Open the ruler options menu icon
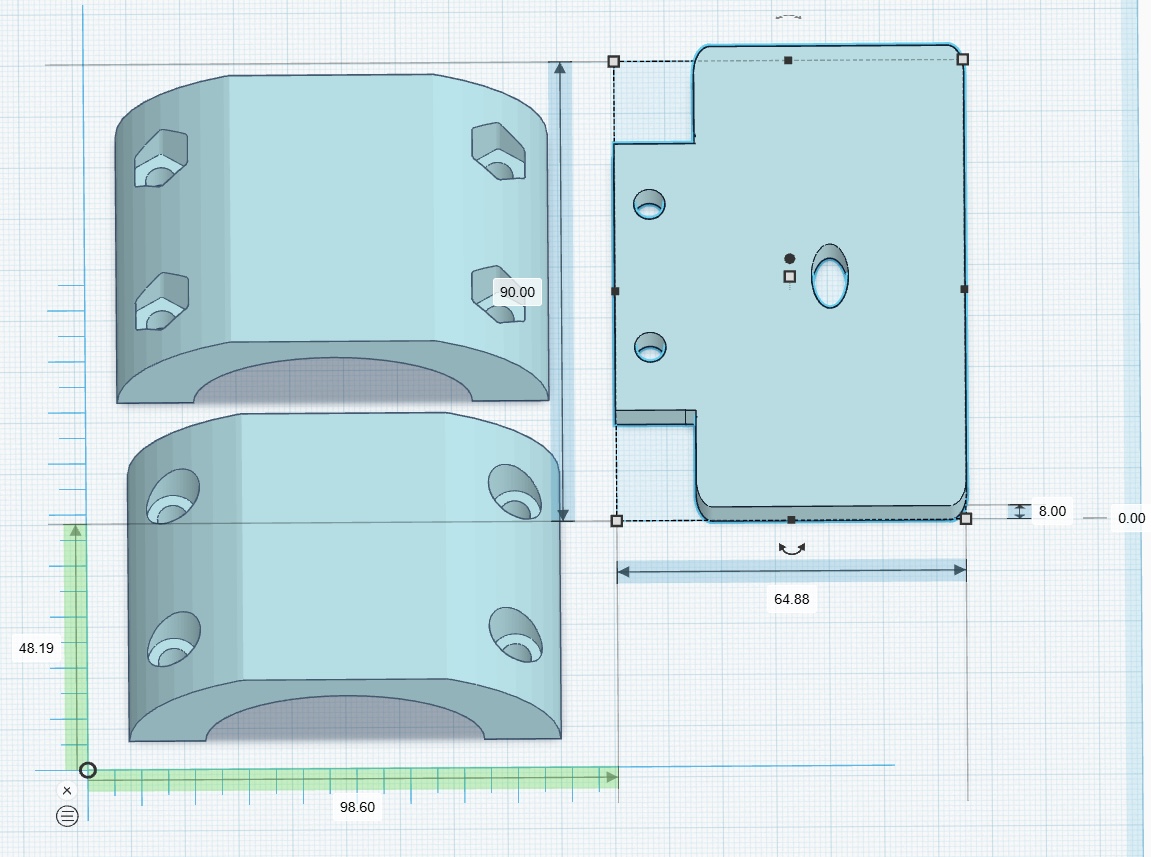The width and height of the screenshot is (1151, 857). (67, 816)
